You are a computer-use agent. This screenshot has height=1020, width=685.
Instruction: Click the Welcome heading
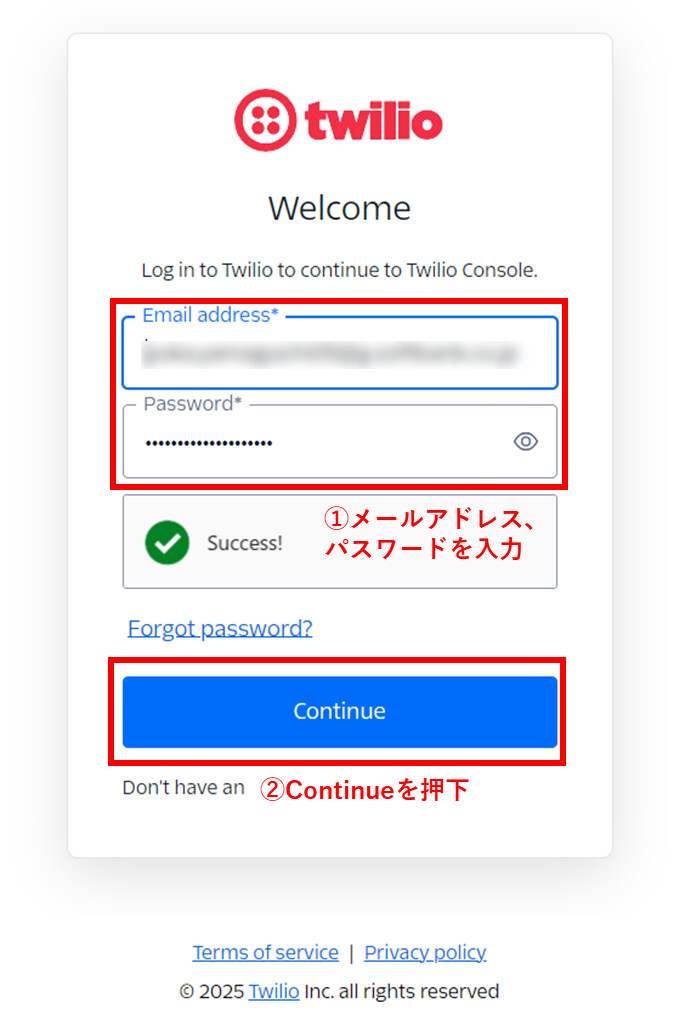[x=340, y=208]
